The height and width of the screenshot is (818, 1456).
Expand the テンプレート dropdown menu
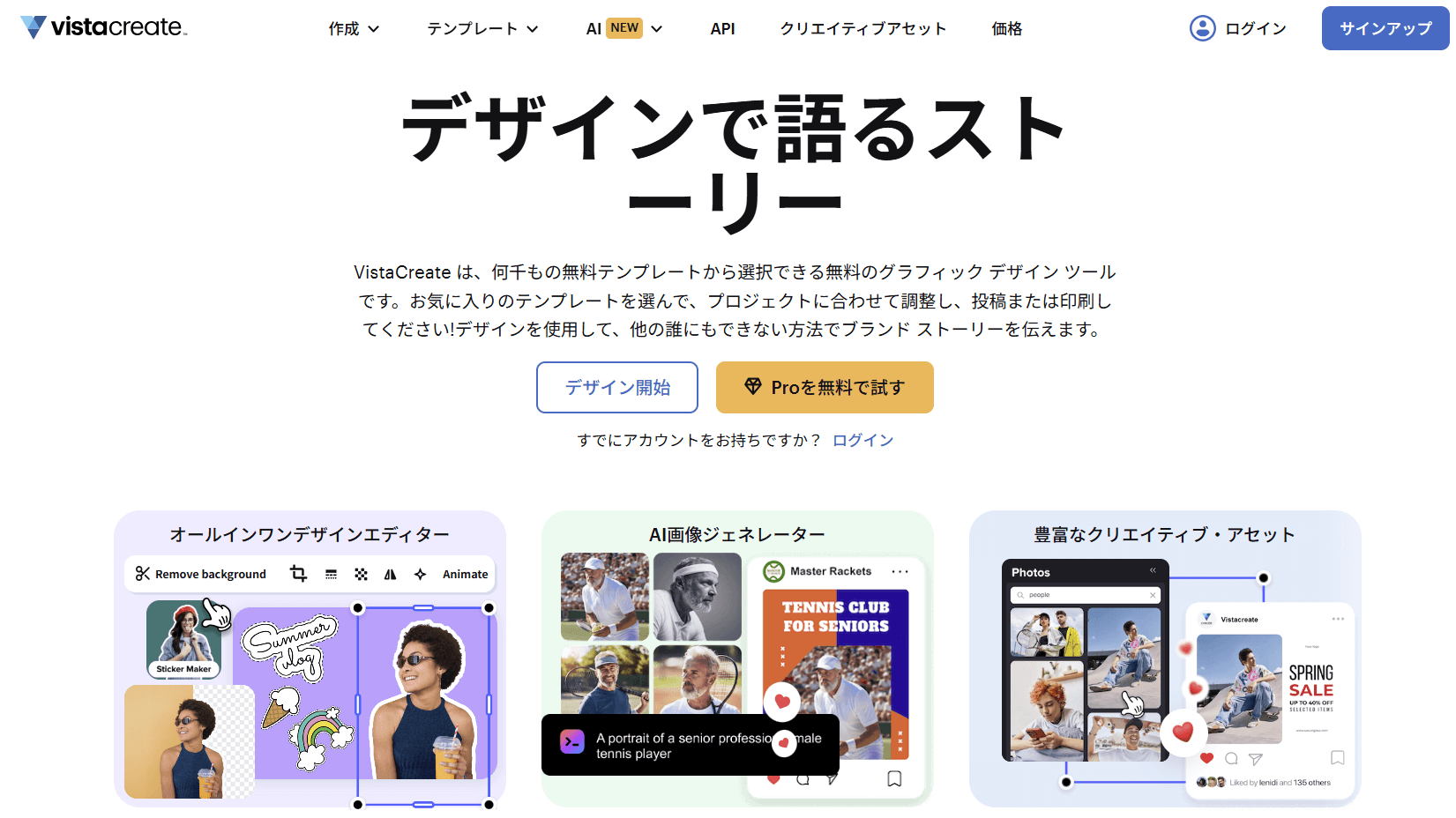coord(482,29)
